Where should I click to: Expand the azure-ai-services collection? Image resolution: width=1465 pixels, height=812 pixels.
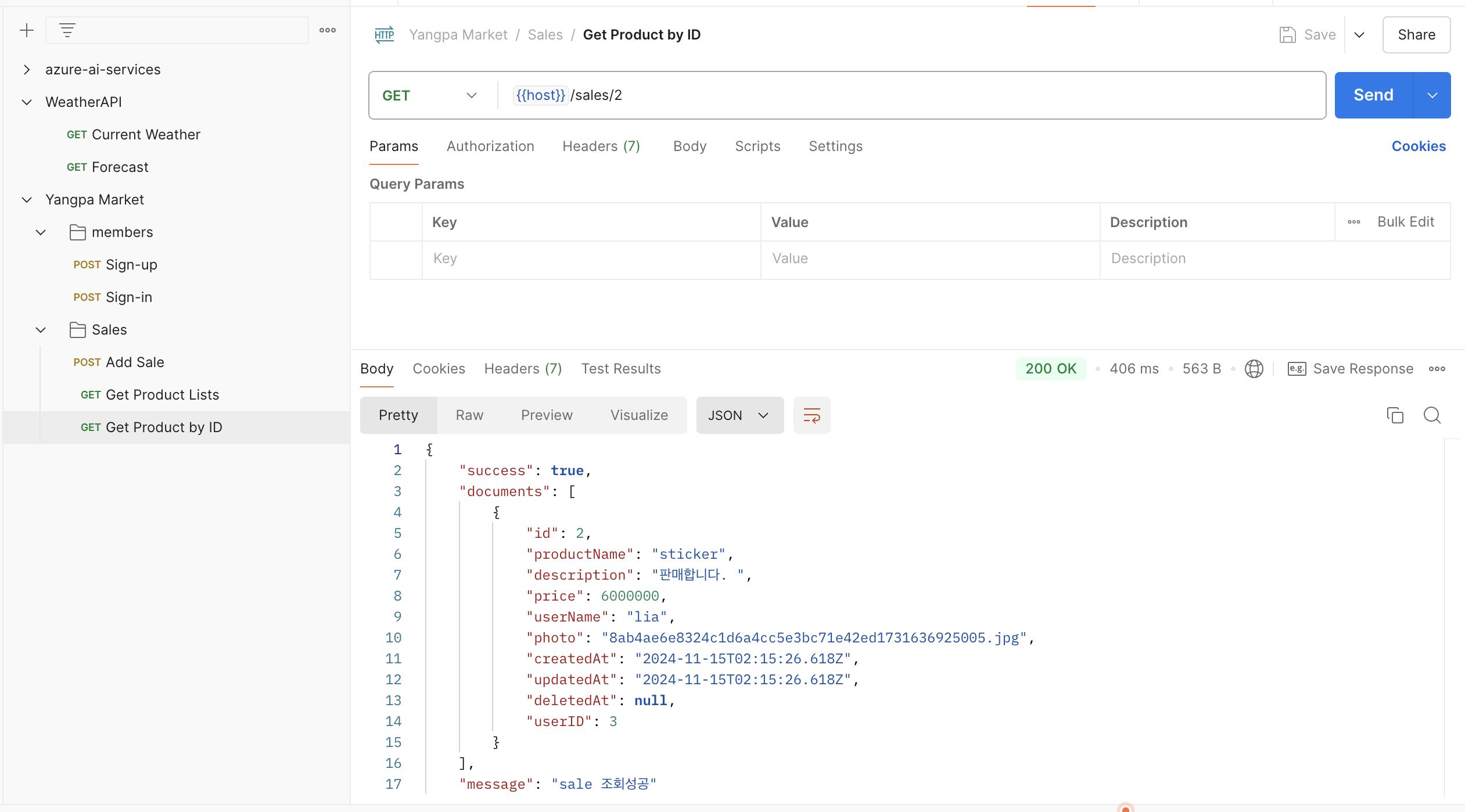tap(27, 70)
